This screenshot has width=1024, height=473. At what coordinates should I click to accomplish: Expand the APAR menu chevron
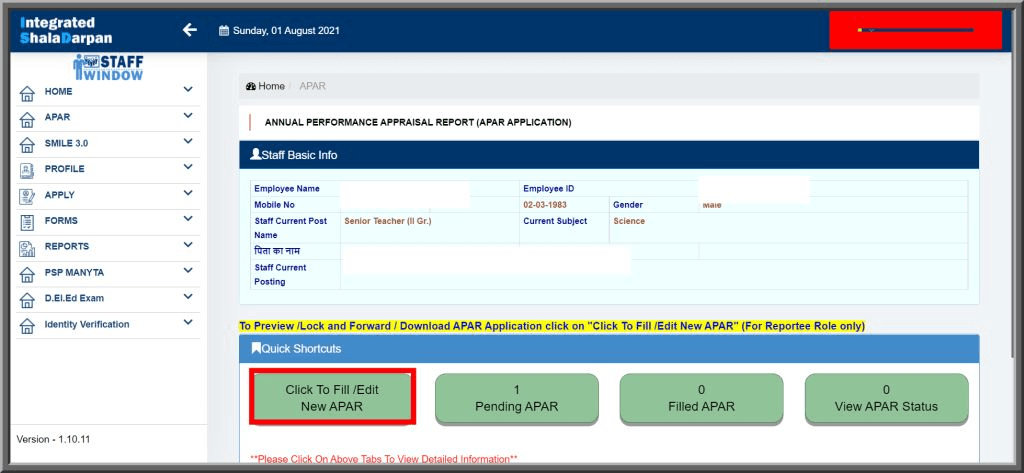187,116
